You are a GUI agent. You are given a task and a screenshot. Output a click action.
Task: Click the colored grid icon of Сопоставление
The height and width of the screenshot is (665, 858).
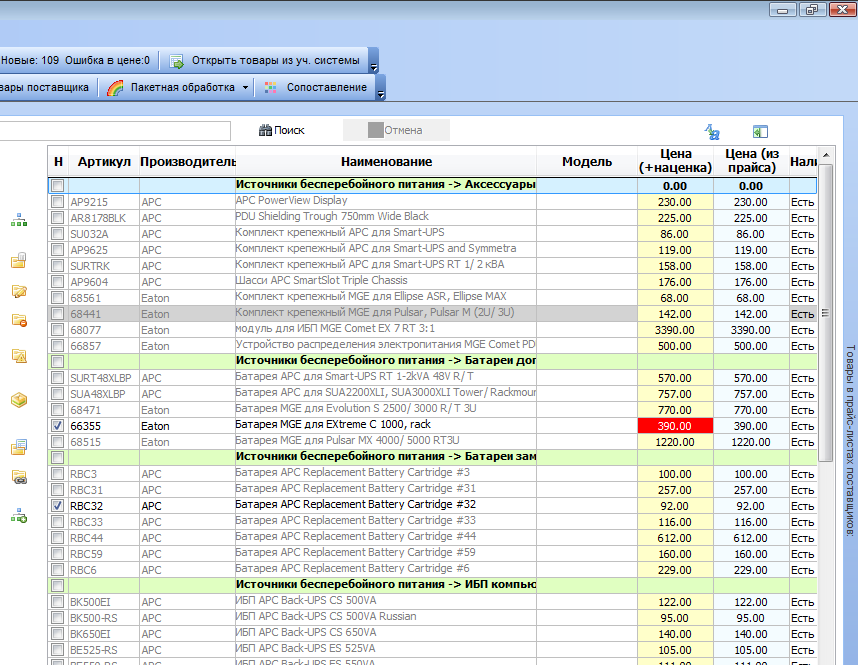coord(270,88)
